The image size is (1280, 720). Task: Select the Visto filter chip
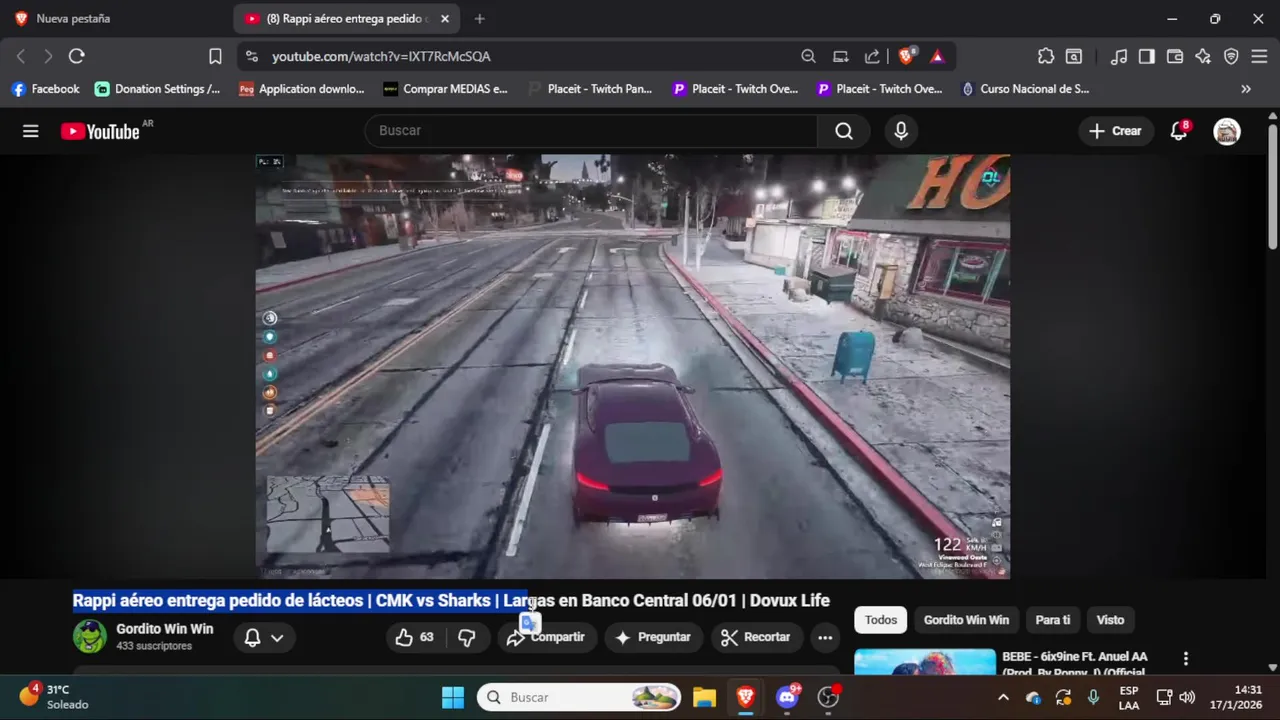tap(1110, 620)
